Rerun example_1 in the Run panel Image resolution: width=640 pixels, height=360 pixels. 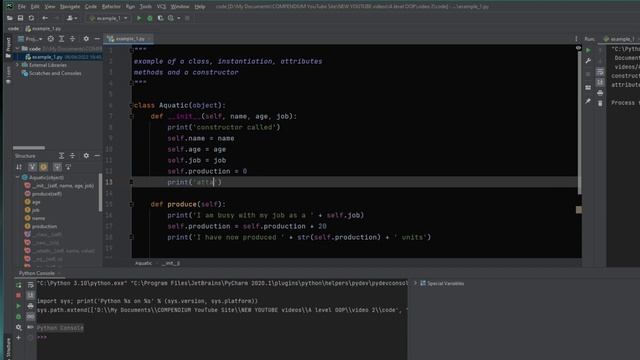(588, 50)
